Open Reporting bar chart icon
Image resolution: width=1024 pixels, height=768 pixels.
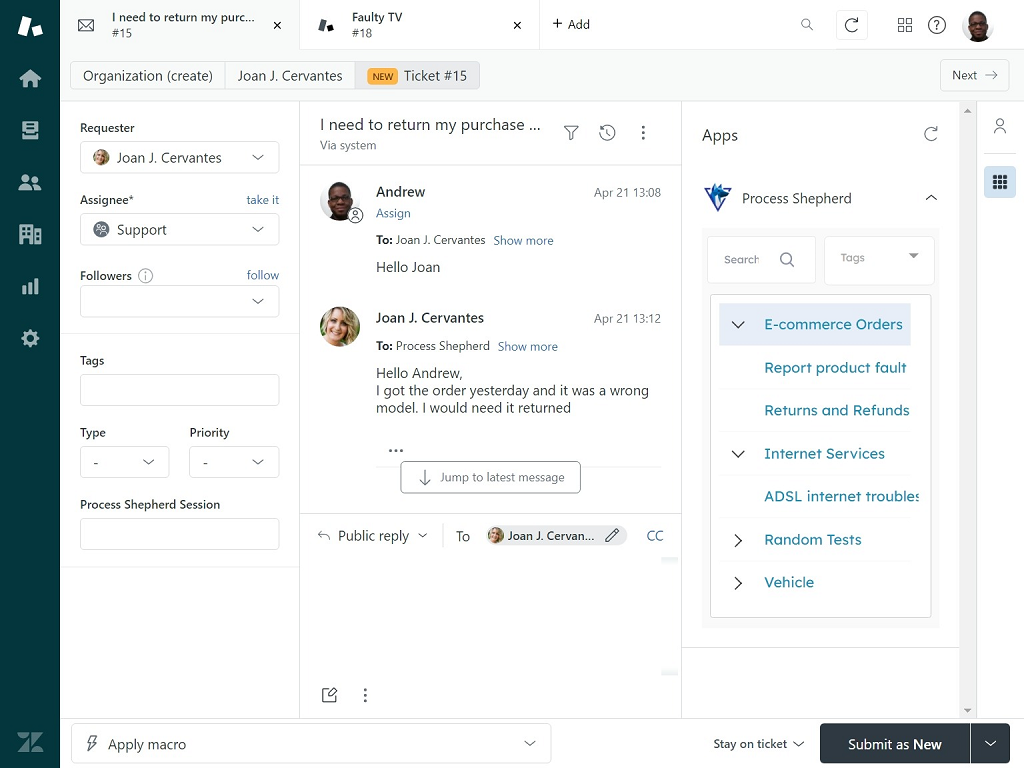(x=30, y=287)
